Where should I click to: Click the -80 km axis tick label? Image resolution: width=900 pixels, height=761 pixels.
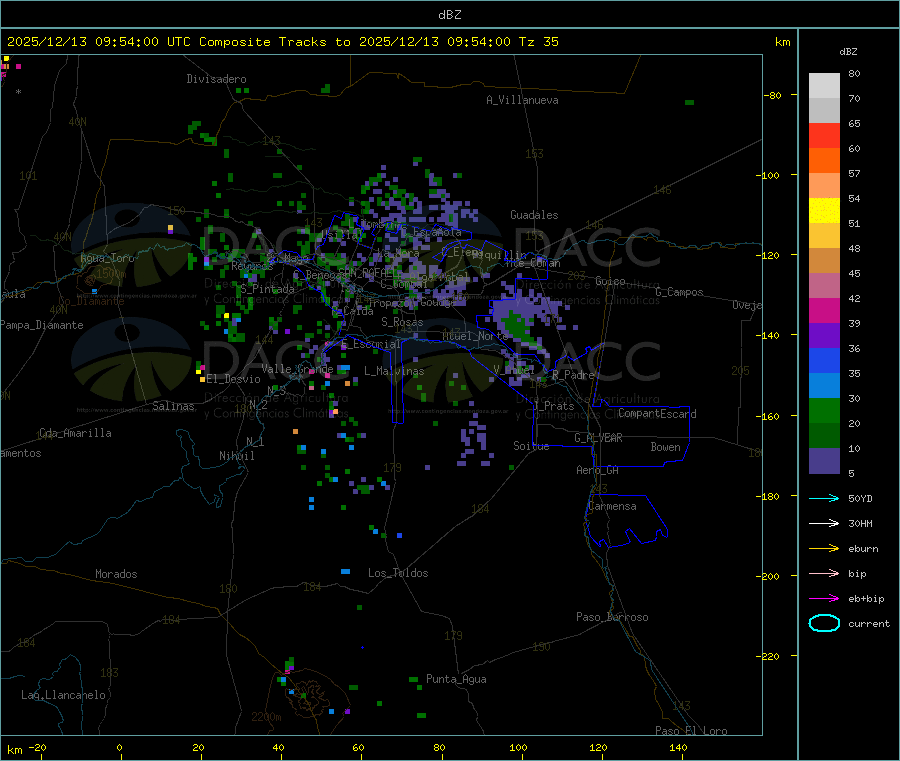(x=773, y=95)
